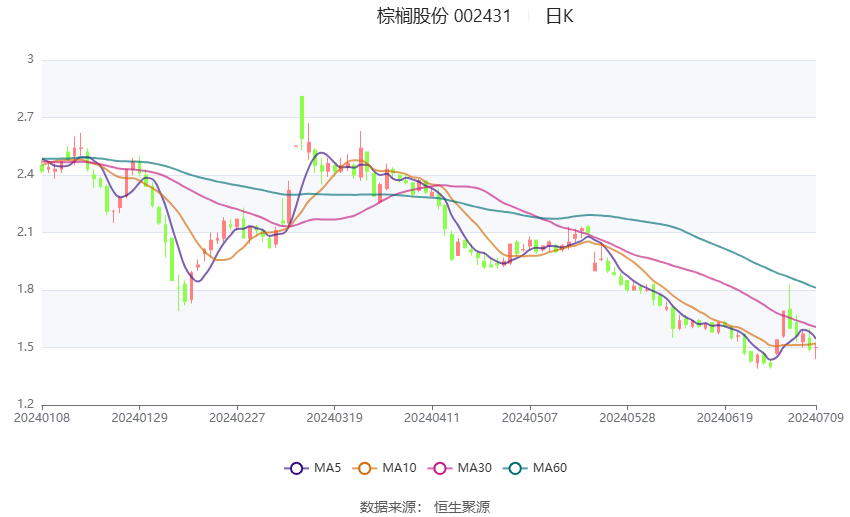Click x-axis date label 20240709
Screen dimensions: 850x517
[816, 418]
